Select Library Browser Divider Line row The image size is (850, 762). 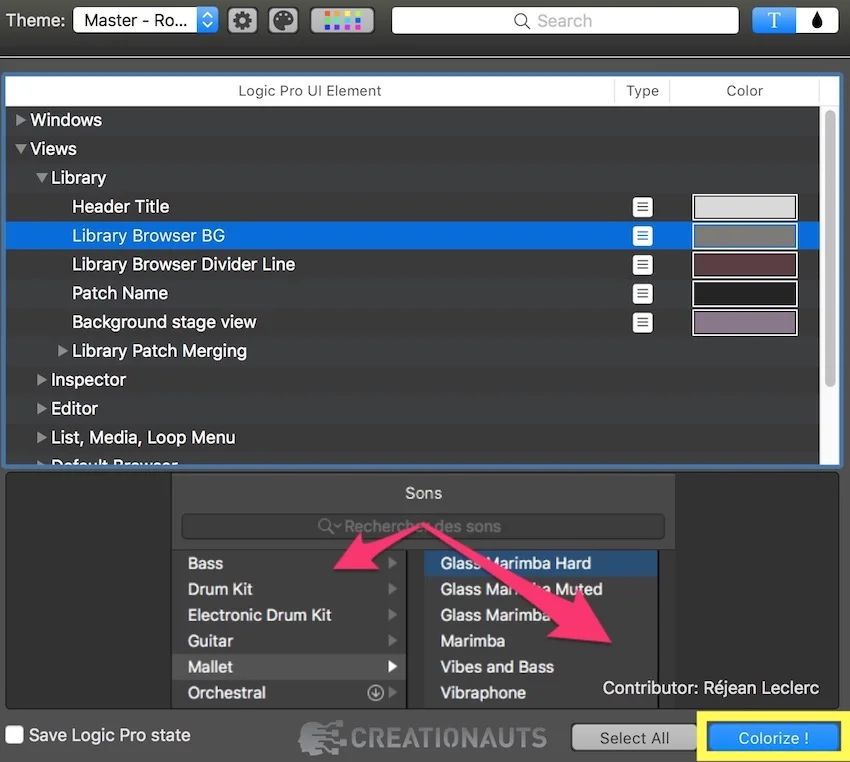click(412, 264)
